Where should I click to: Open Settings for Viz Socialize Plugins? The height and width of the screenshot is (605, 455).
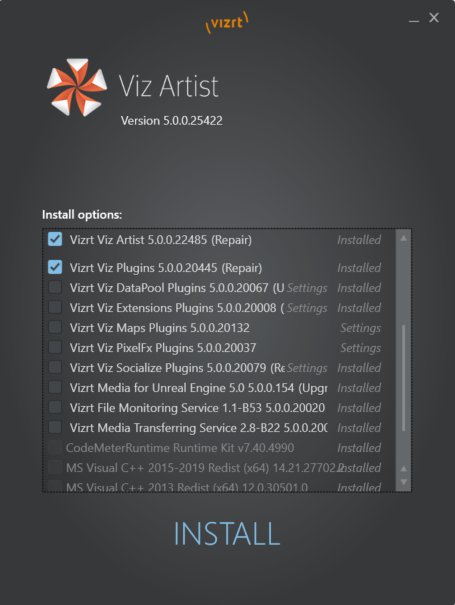(x=307, y=368)
